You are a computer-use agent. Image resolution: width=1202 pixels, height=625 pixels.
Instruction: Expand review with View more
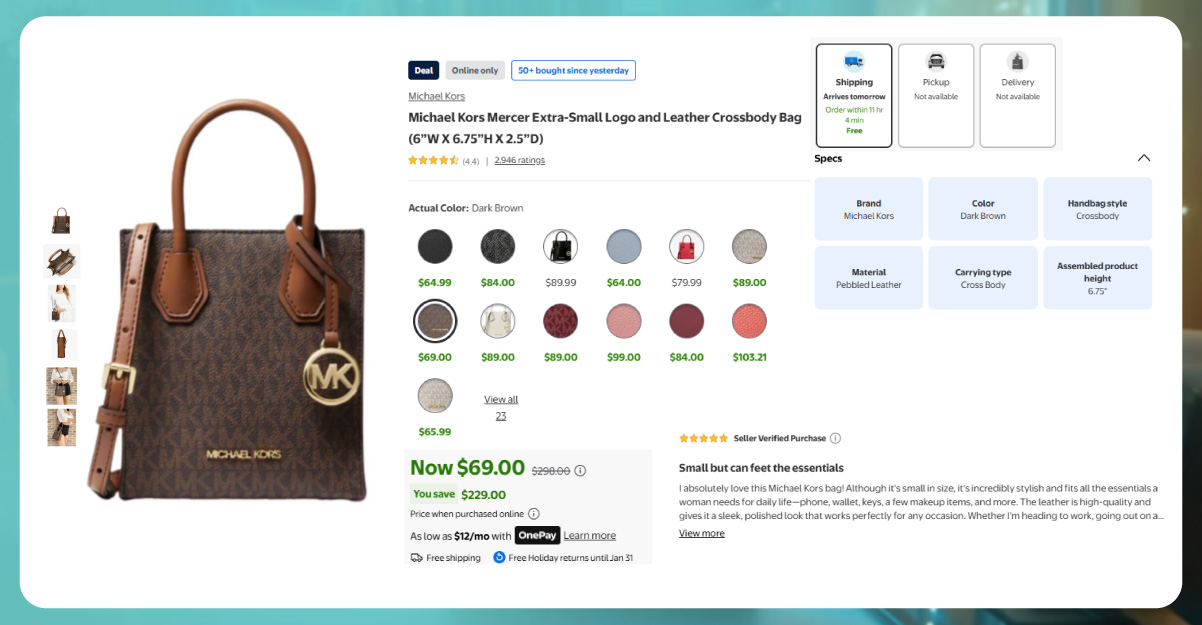tap(701, 533)
